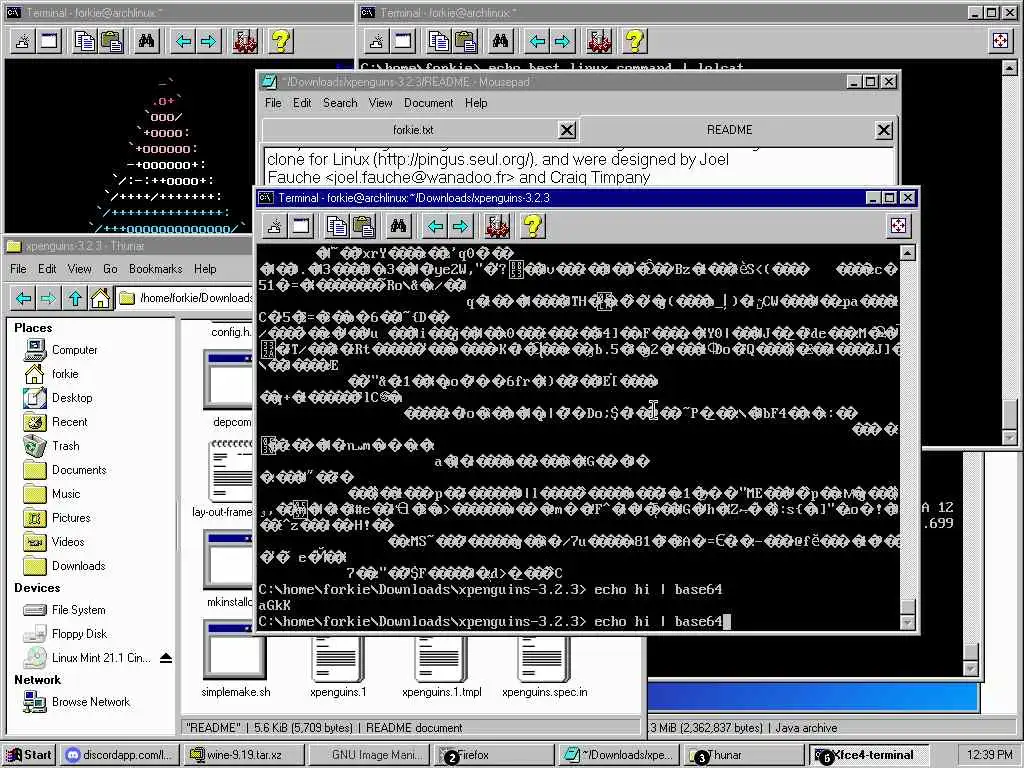
Task: Open the File menu in Mousepad
Action: point(273,103)
